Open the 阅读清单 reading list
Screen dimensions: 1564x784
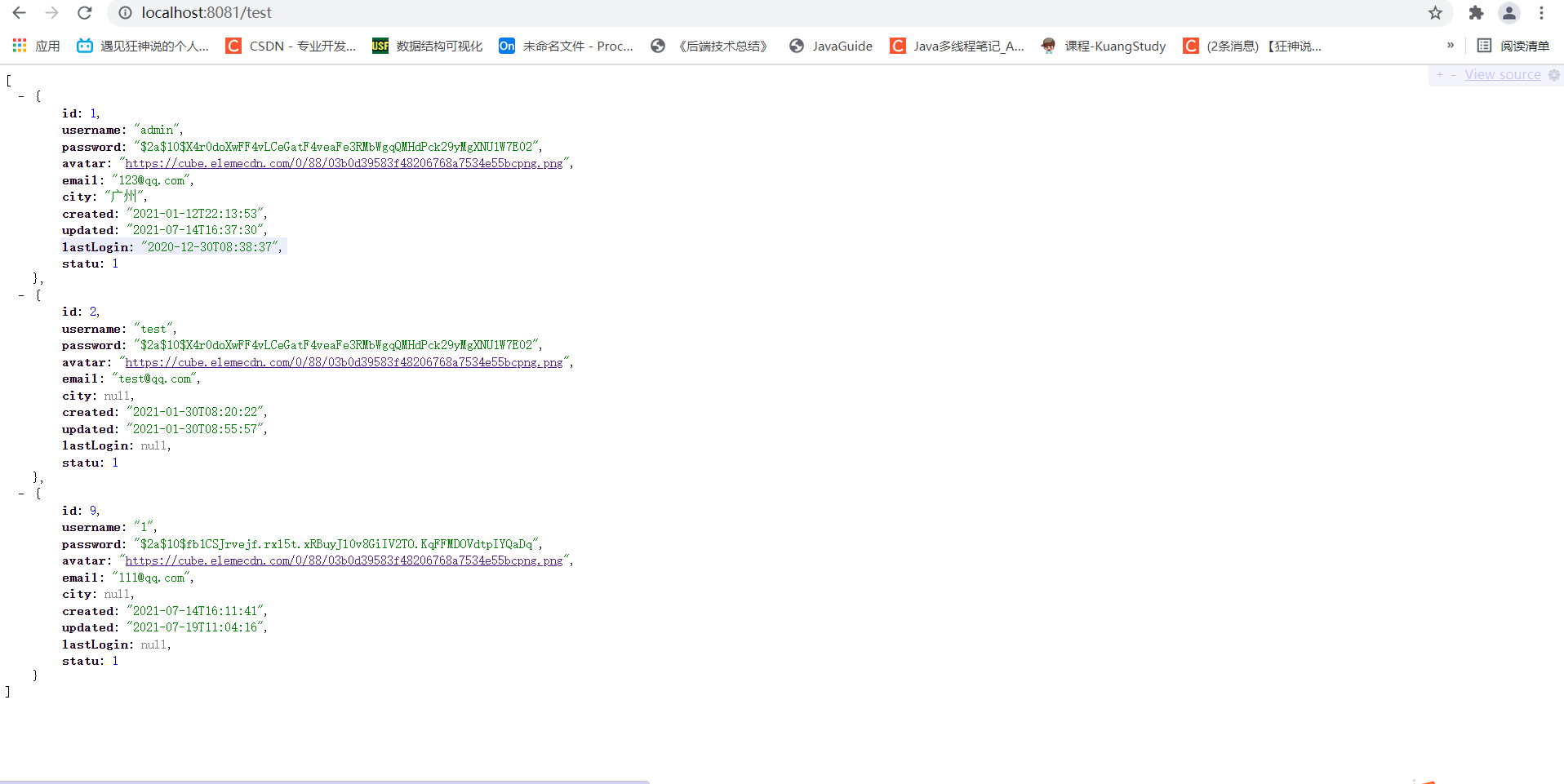[1513, 46]
